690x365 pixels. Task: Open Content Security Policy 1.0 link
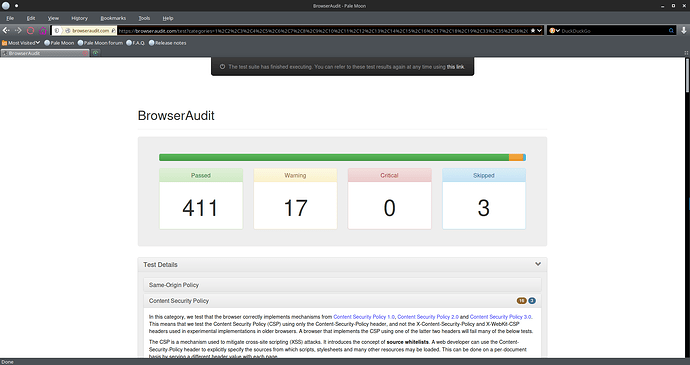364,317
